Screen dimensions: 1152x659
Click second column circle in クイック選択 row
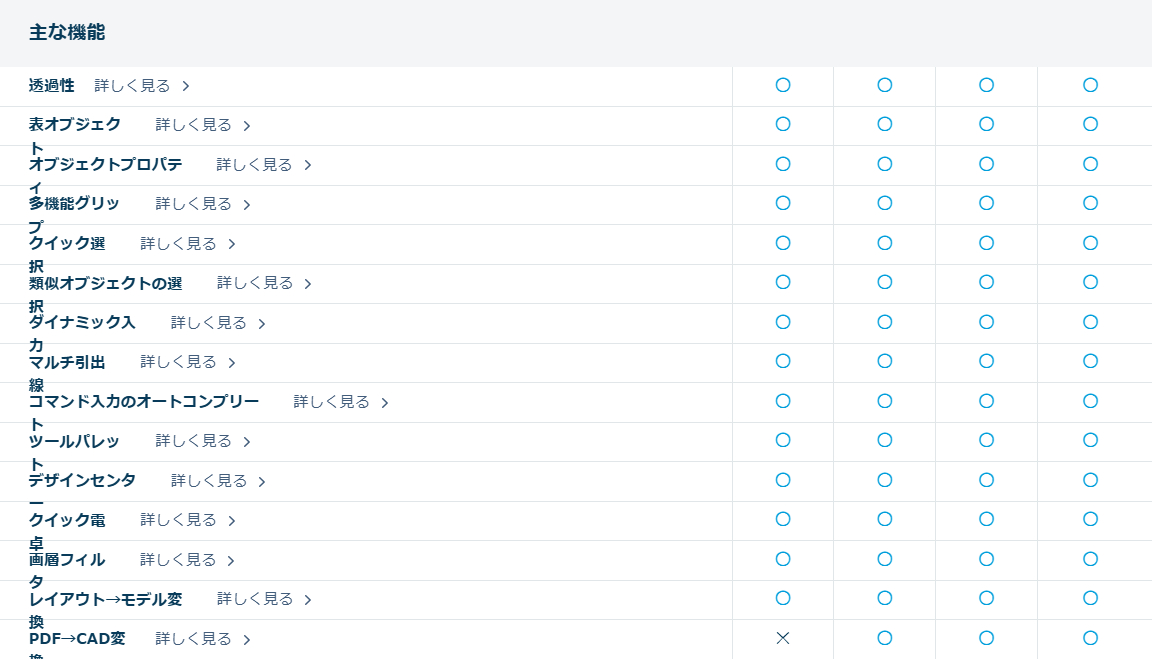tap(884, 243)
